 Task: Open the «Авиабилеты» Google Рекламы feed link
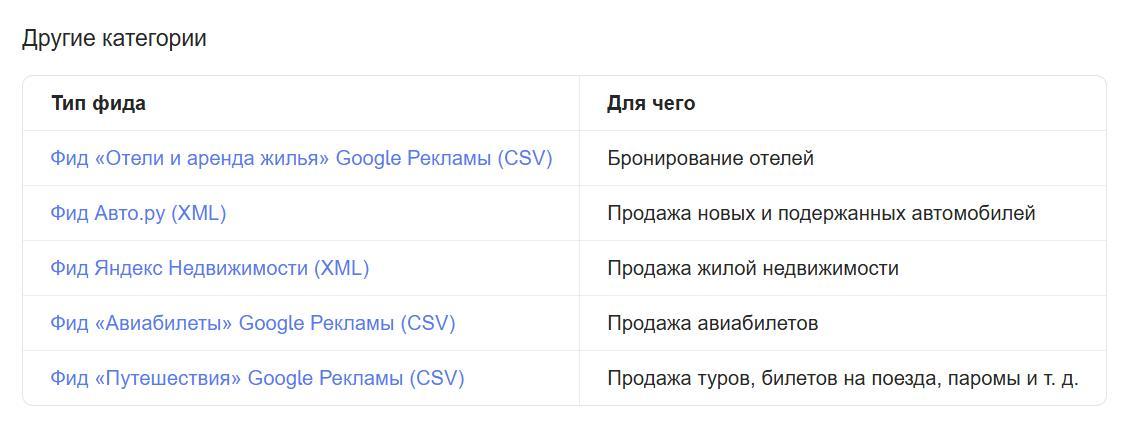click(252, 323)
